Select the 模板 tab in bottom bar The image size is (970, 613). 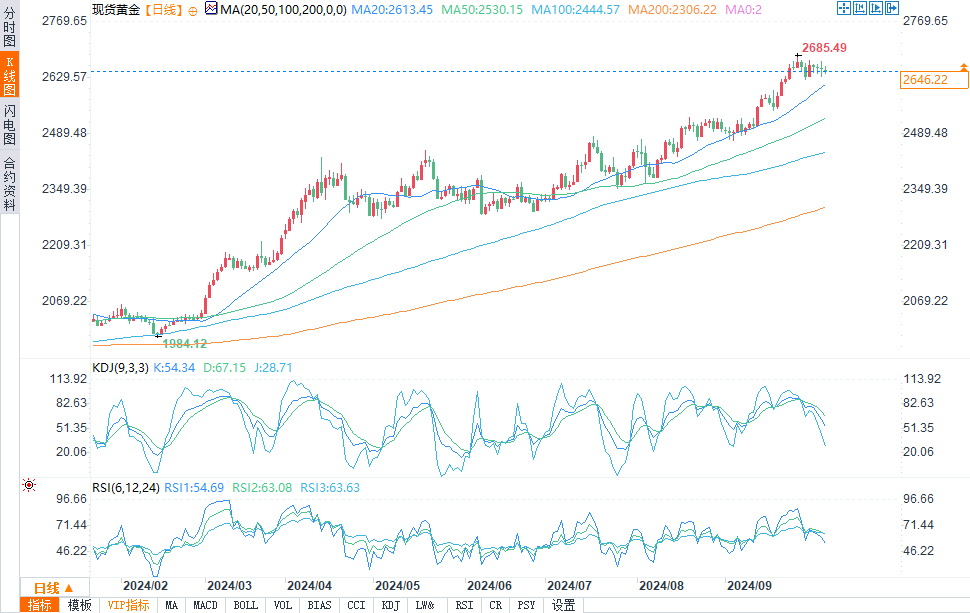point(80,605)
